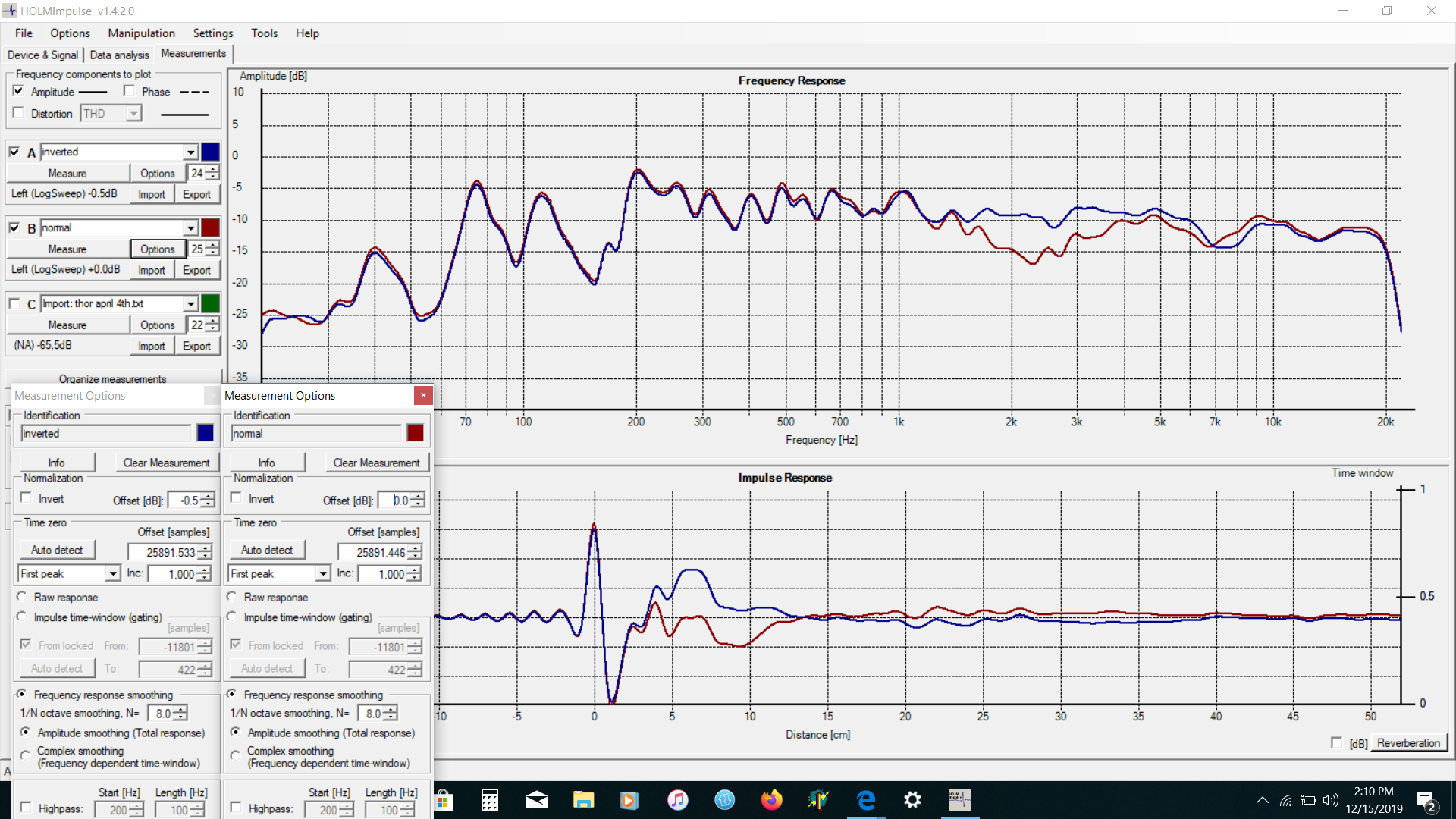
Task: Open the Action Center notifications icon
Action: 1426,801
